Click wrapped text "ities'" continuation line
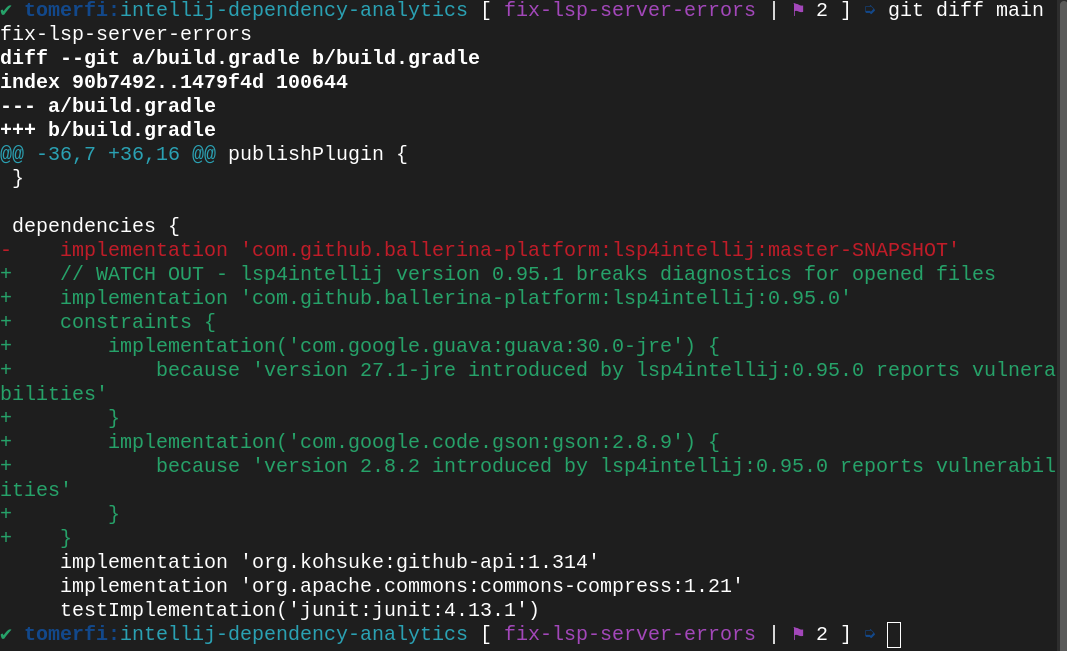This screenshot has width=1067, height=651. [35, 489]
